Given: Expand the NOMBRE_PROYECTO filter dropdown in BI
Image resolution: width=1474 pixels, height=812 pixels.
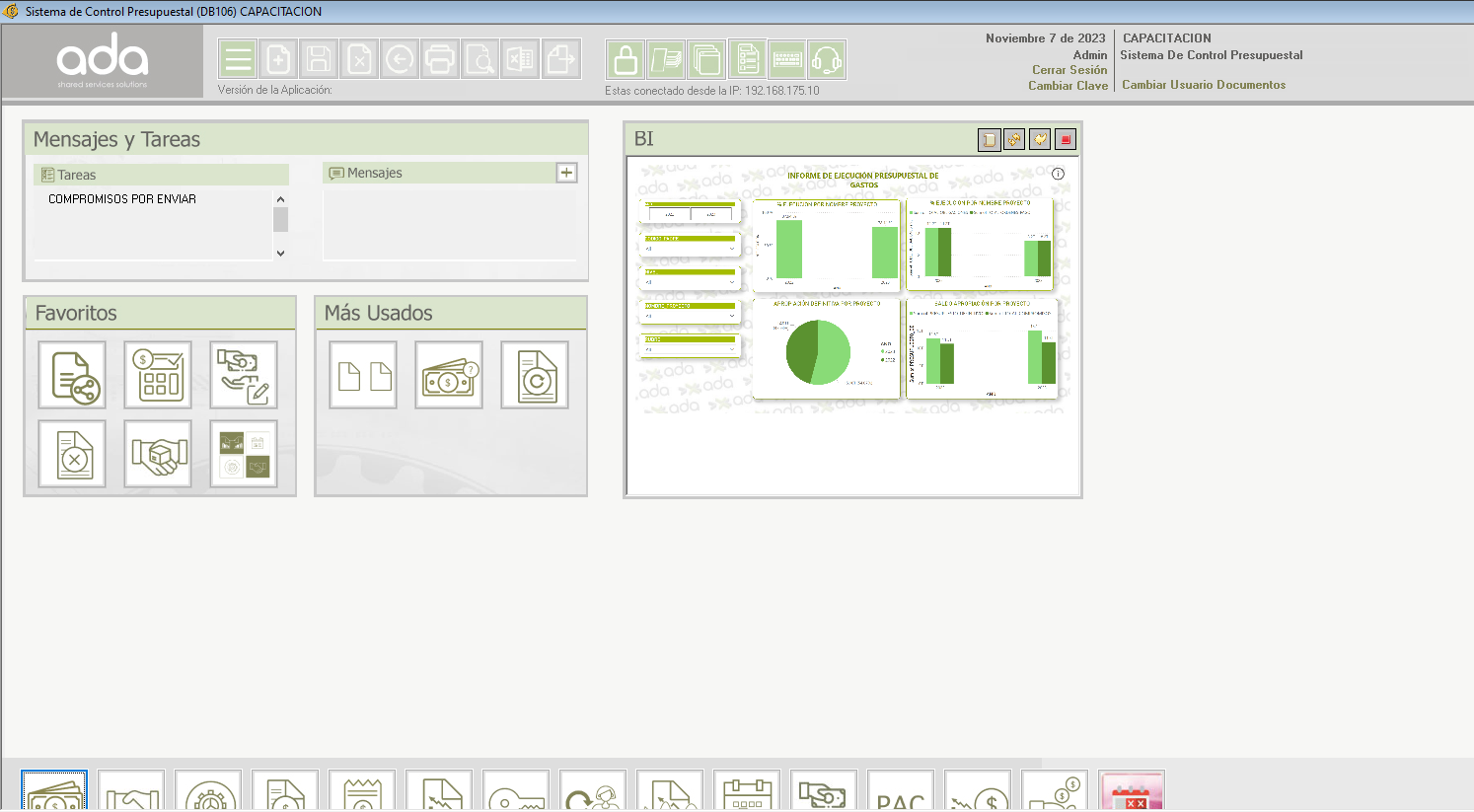Looking at the screenshot, I should click(x=731, y=316).
